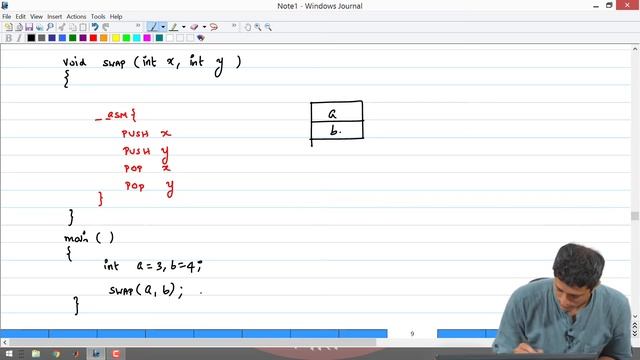This screenshot has height=360, width=640.
Task: Click the Copy icon
Action: [73, 27]
